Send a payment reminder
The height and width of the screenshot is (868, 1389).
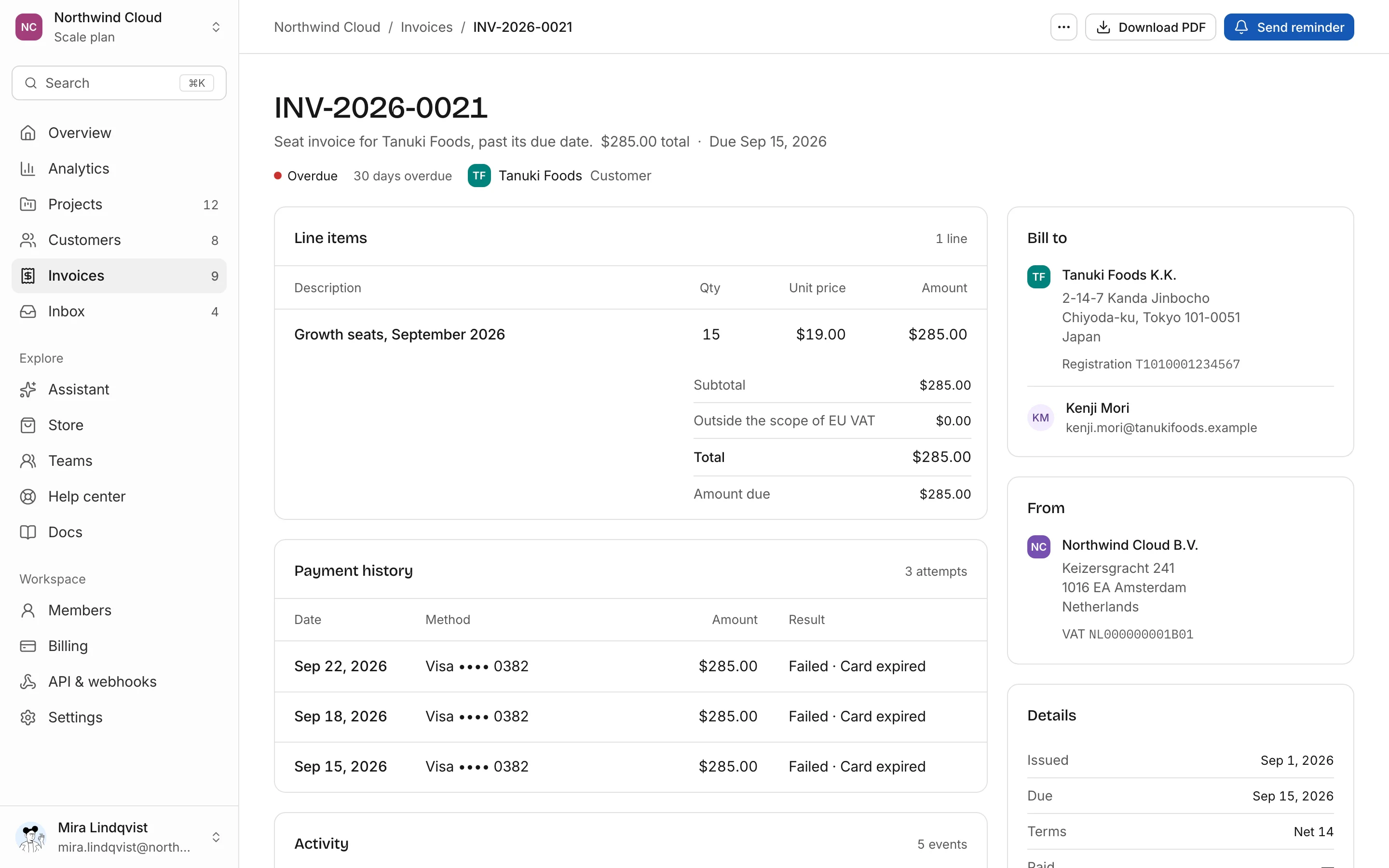click(x=1289, y=27)
